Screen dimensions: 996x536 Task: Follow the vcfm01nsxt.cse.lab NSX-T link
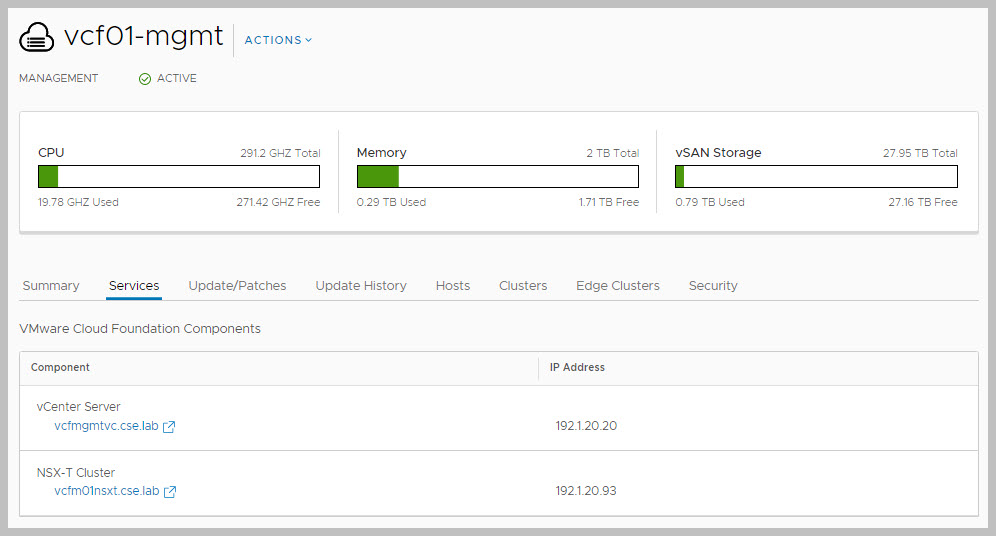(107, 491)
